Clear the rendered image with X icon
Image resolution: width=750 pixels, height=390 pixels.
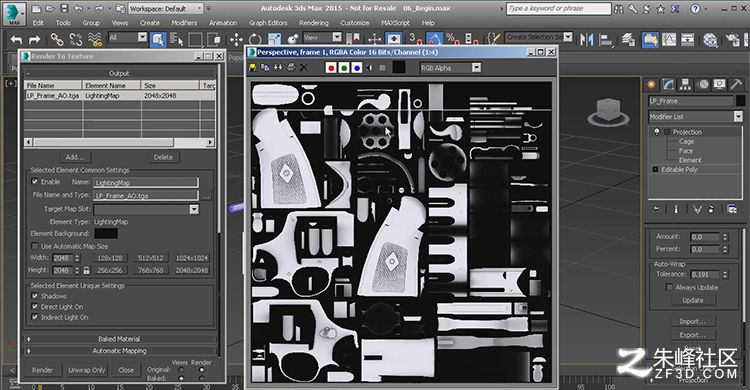pos(303,67)
